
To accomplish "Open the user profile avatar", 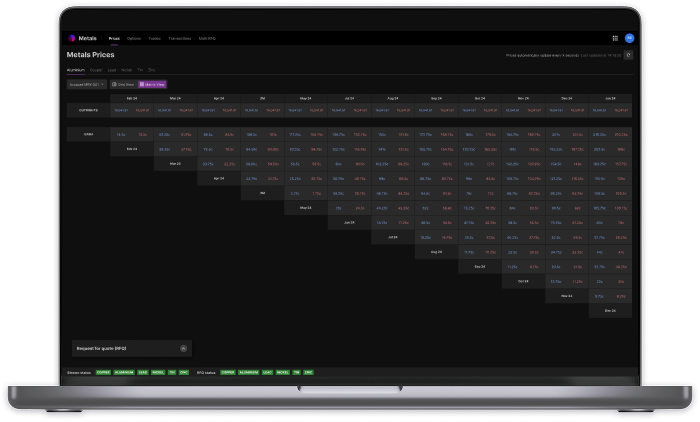I will tap(629, 38).
